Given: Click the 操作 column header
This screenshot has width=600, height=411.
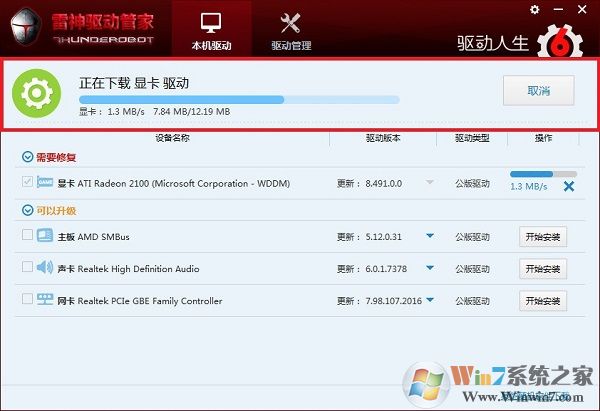Looking at the screenshot, I should (543, 138).
